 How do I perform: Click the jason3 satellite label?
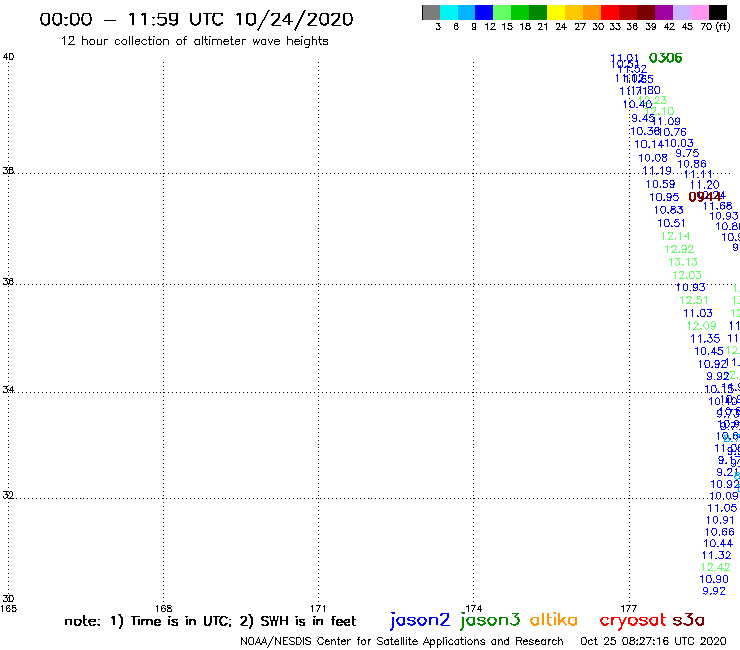point(490,620)
